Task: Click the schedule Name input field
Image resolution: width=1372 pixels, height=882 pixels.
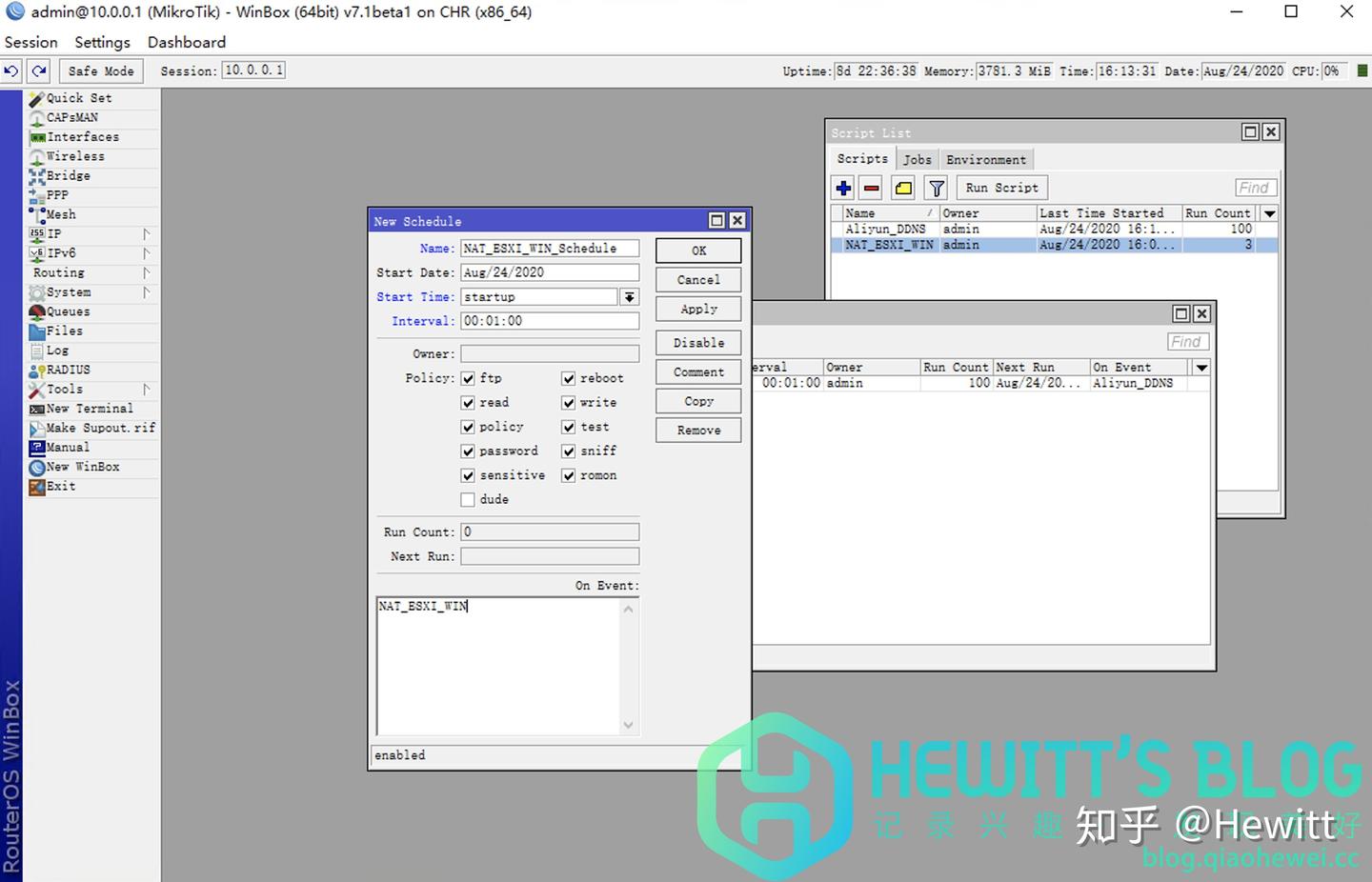Action: [x=550, y=249]
